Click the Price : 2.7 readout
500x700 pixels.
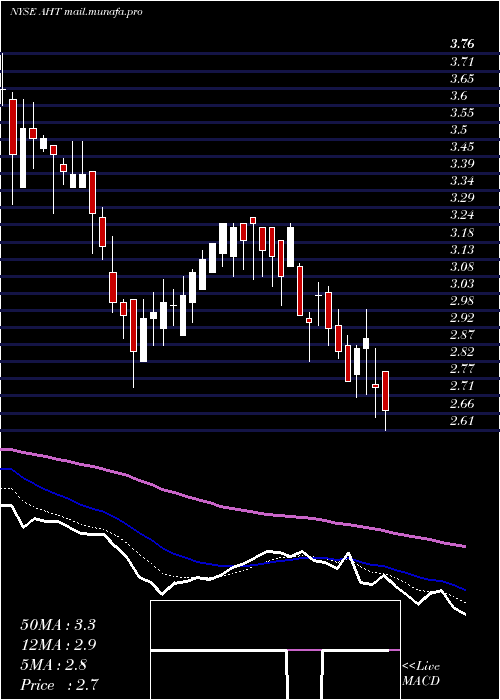click(59, 685)
